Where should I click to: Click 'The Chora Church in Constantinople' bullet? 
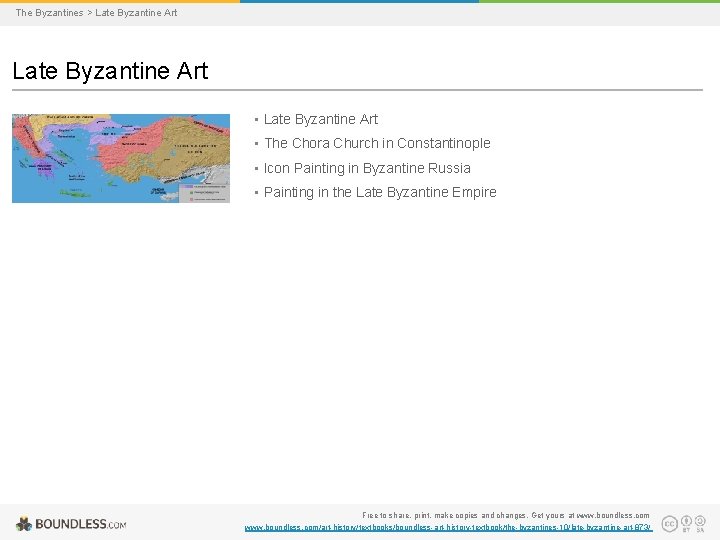point(377,143)
